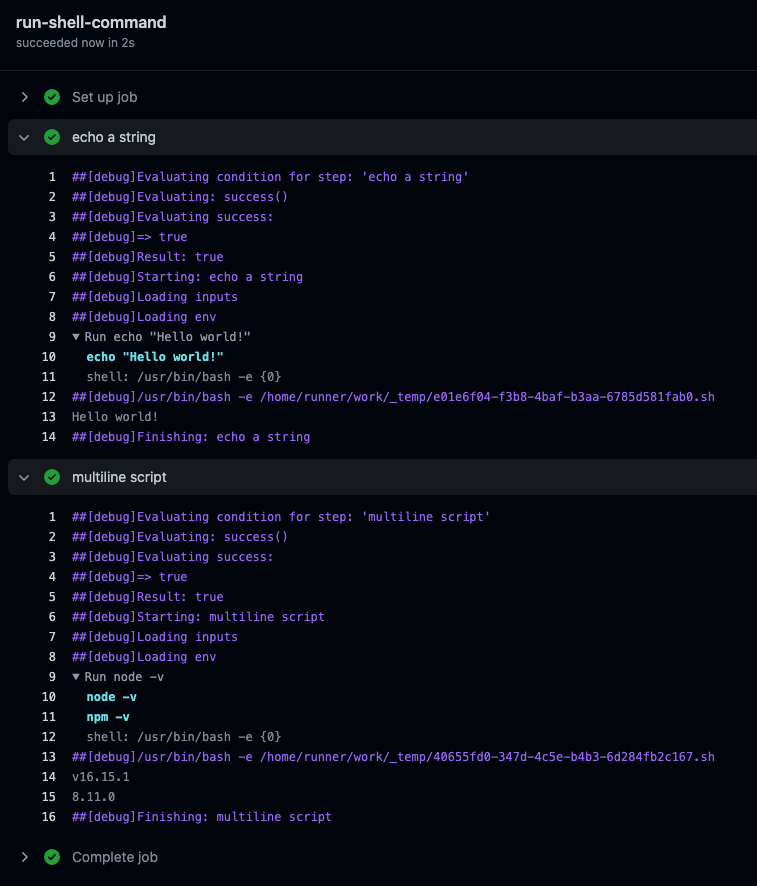Click line number 13 beside Hello world! output
This screenshot has width=757, height=886.
pyautogui.click(x=49, y=417)
